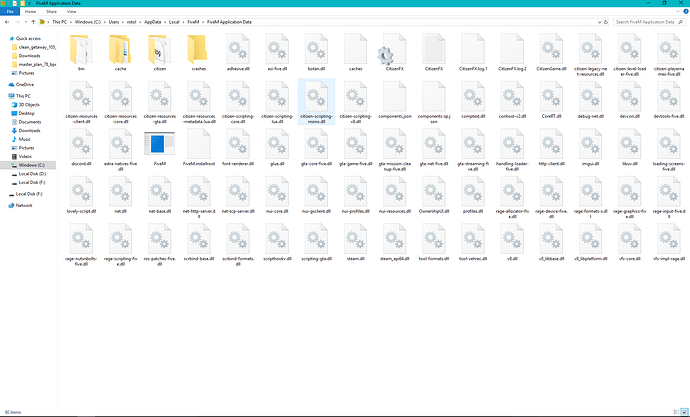
Task: Select the lovely-script.dll file
Action: 81,195
